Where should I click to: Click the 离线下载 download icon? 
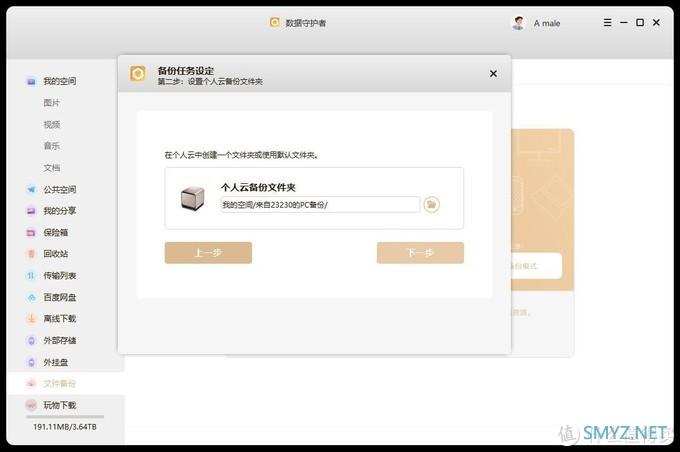[31, 319]
